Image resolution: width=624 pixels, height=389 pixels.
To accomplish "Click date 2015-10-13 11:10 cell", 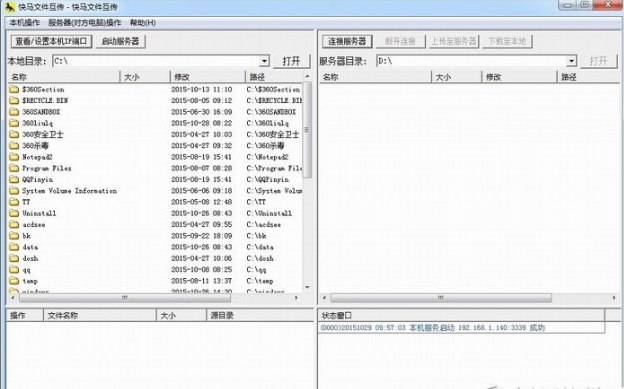I will point(202,89).
